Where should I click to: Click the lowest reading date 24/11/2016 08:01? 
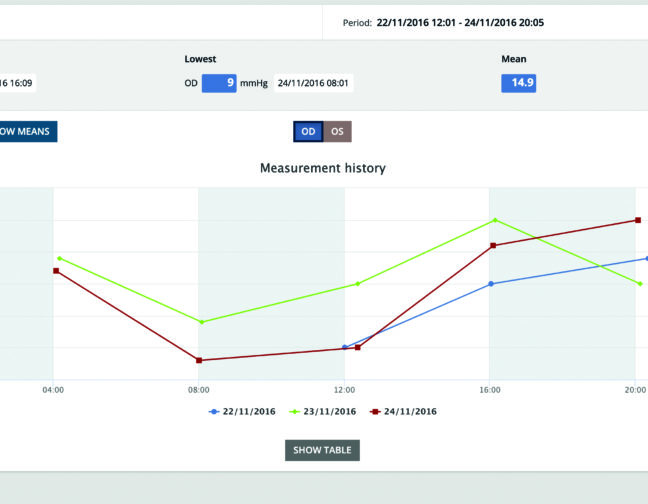(x=312, y=83)
